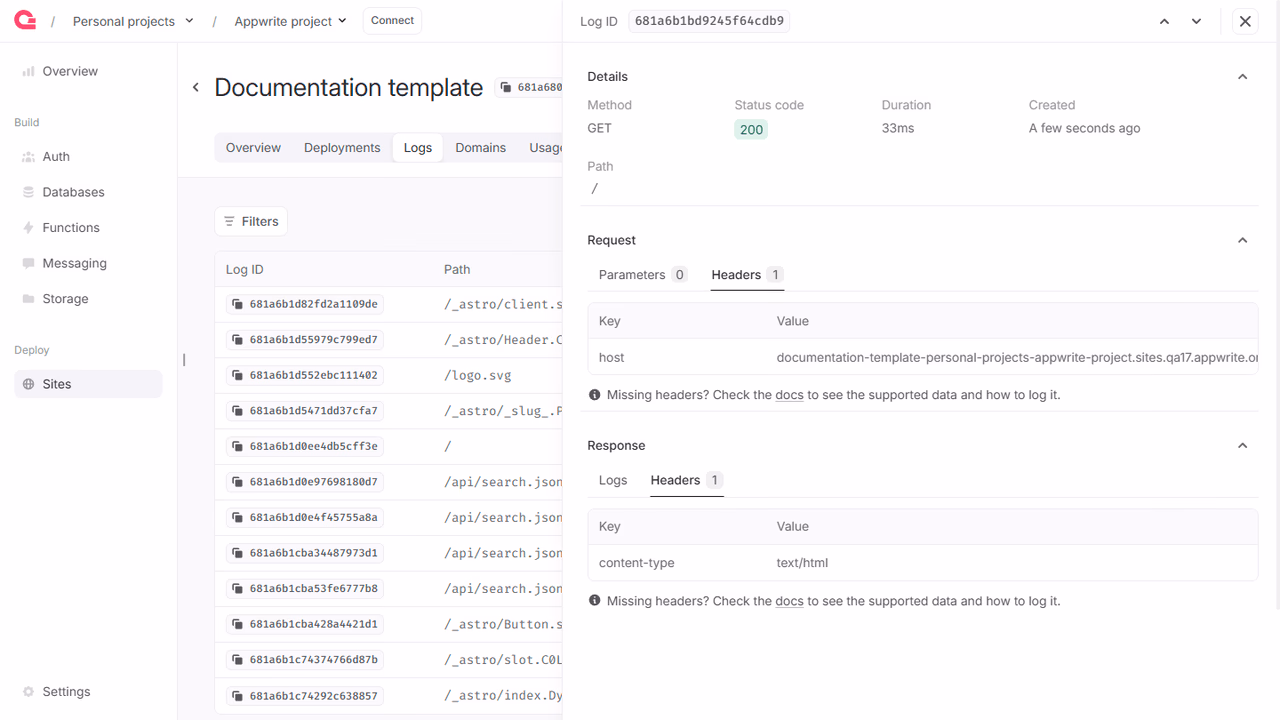Open the Appwrite project dropdown
The width and height of the screenshot is (1280, 720).
(x=290, y=21)
